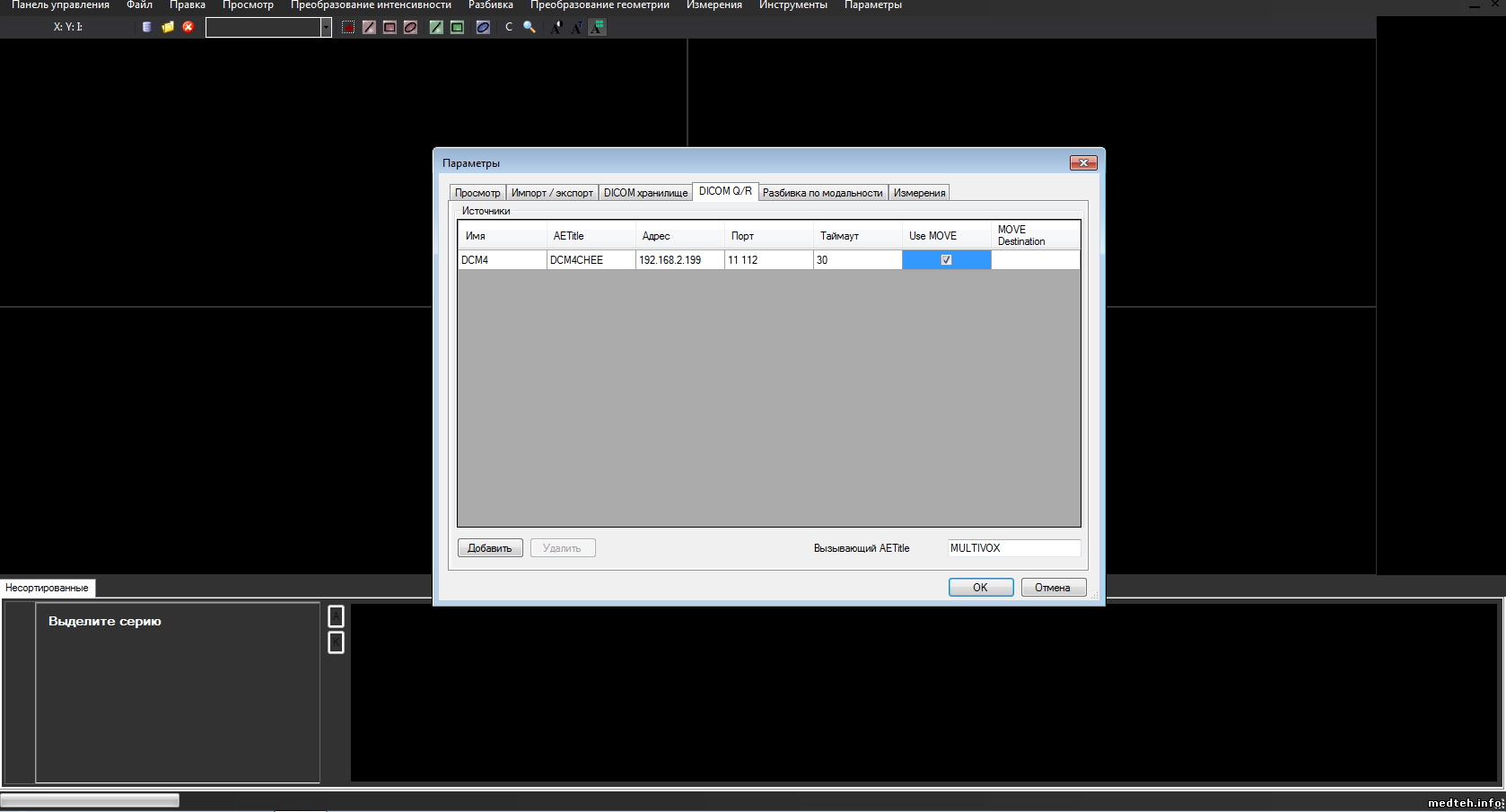
Task: Select the green line drawing tool
Action: click(x=436, y=27)
